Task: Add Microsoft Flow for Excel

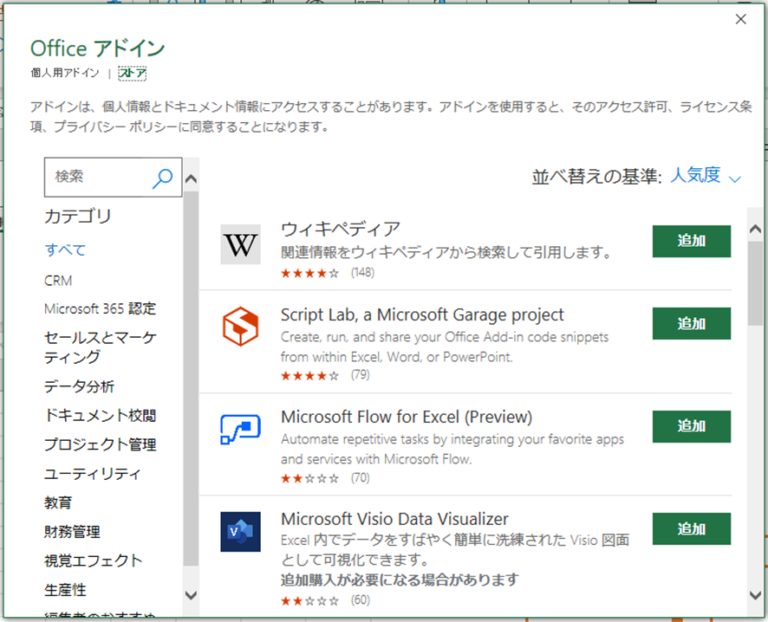Action: coord(691,426)
